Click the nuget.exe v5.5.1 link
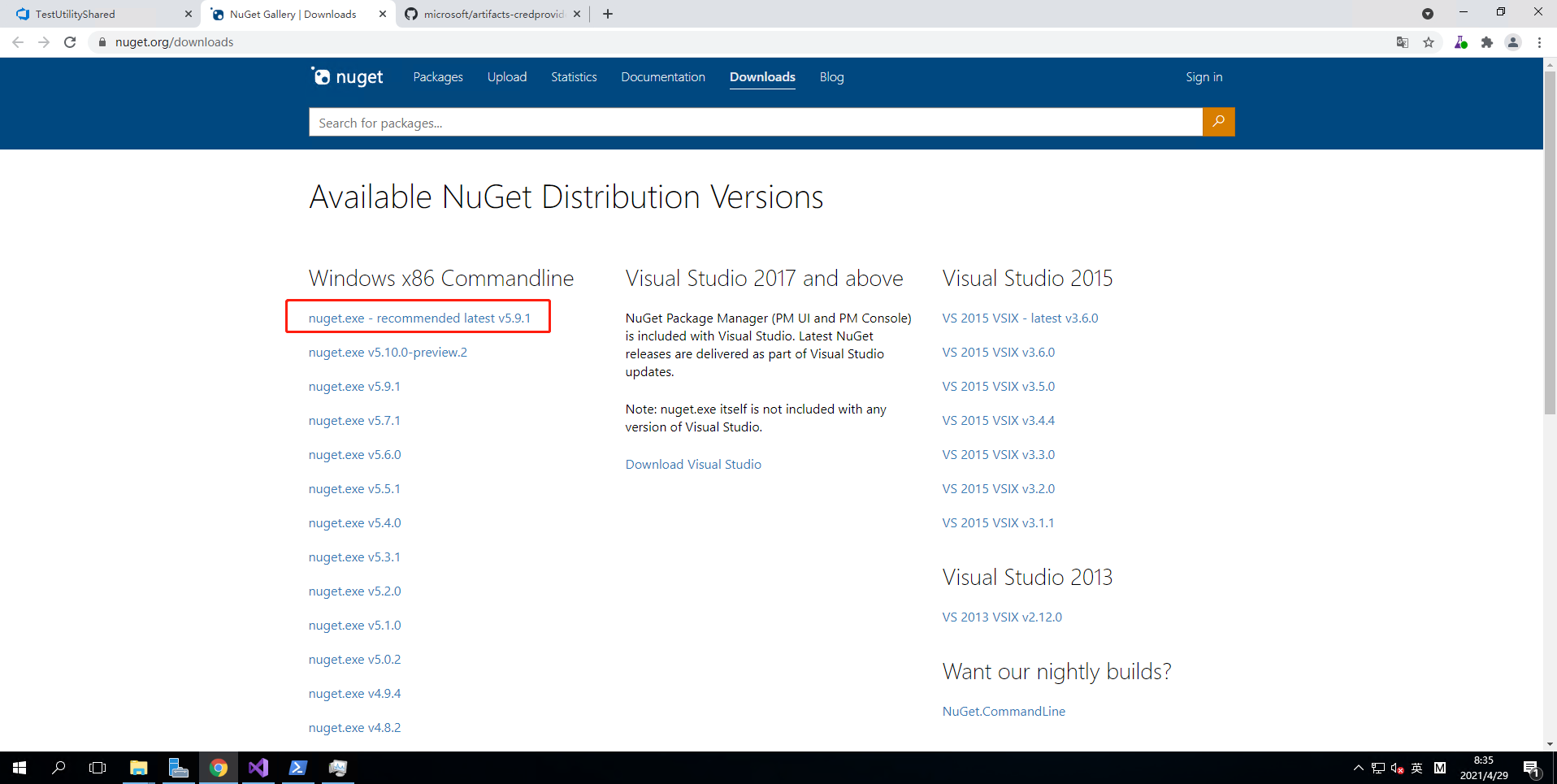Viewport: 1557px width, 784px height. pyautogui.click(x=354, y=488)
